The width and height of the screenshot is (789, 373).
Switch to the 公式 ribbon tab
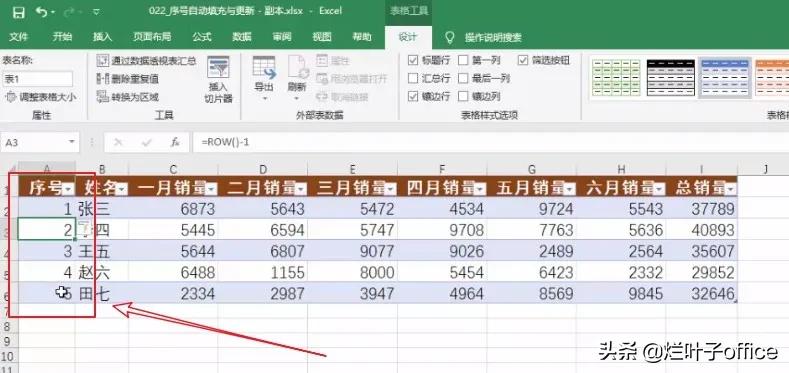coord(202,37)
